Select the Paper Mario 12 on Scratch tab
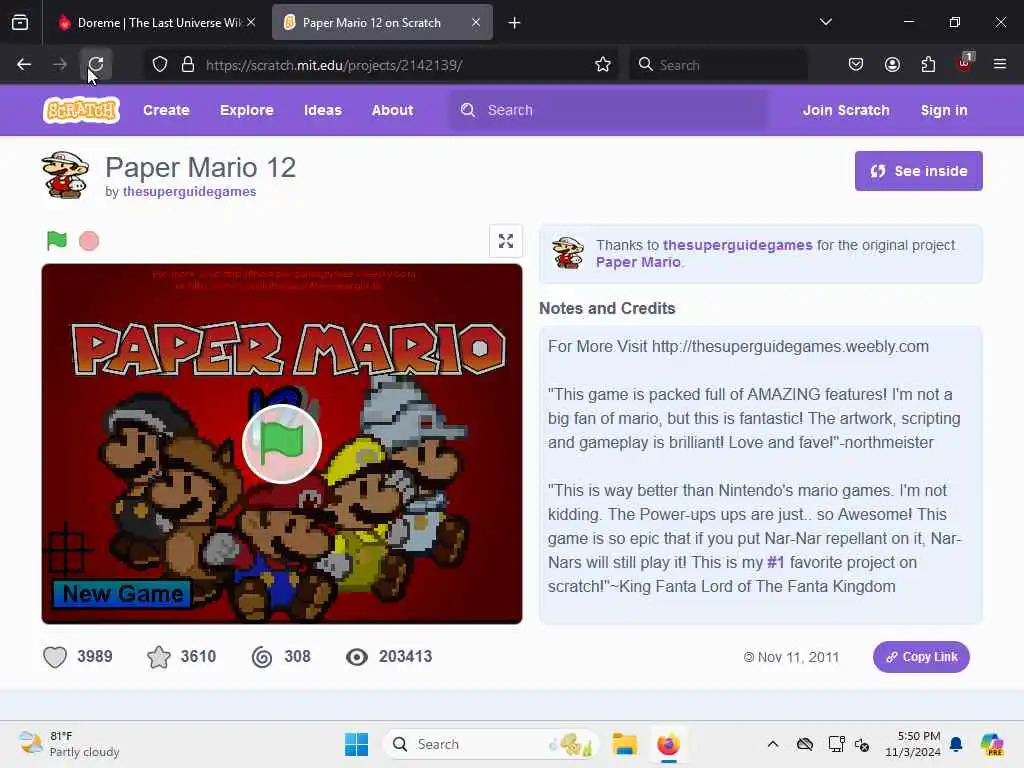 click(x=382, y=23)
